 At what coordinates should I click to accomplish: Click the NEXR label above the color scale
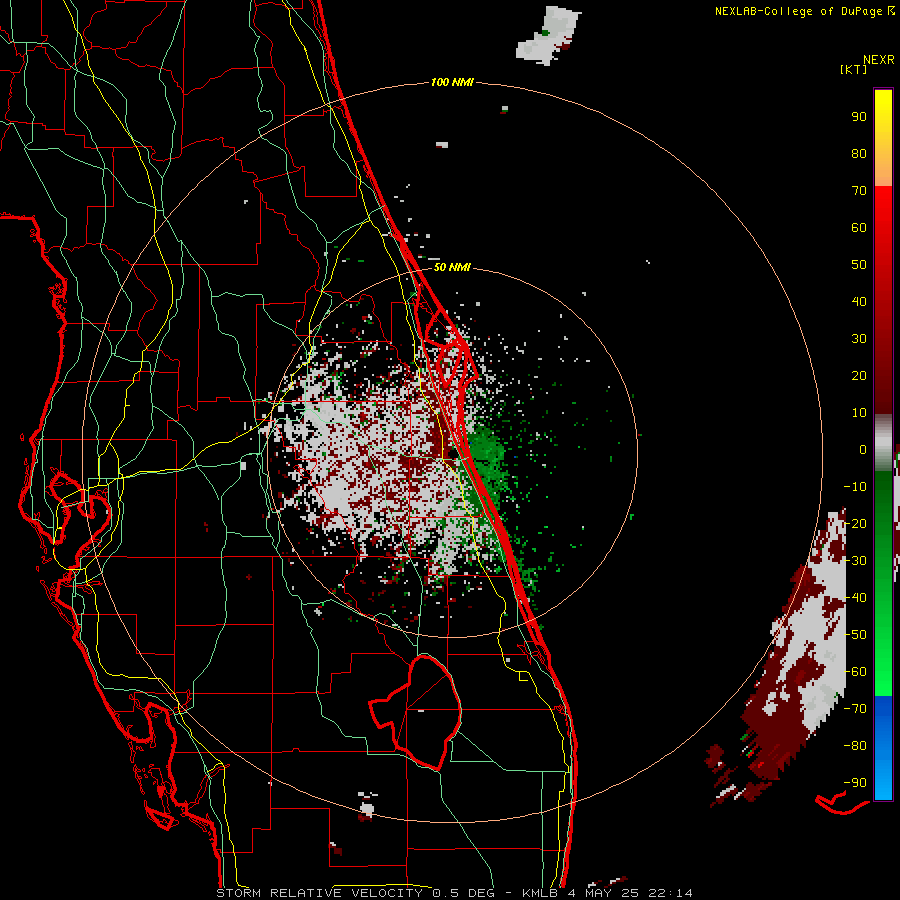click(x=878, y=60)
